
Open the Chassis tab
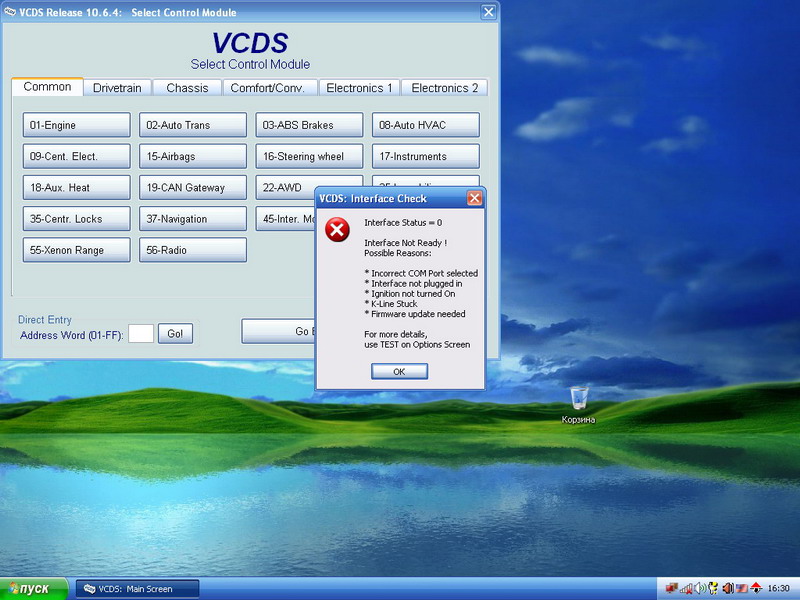coord(187,88)
